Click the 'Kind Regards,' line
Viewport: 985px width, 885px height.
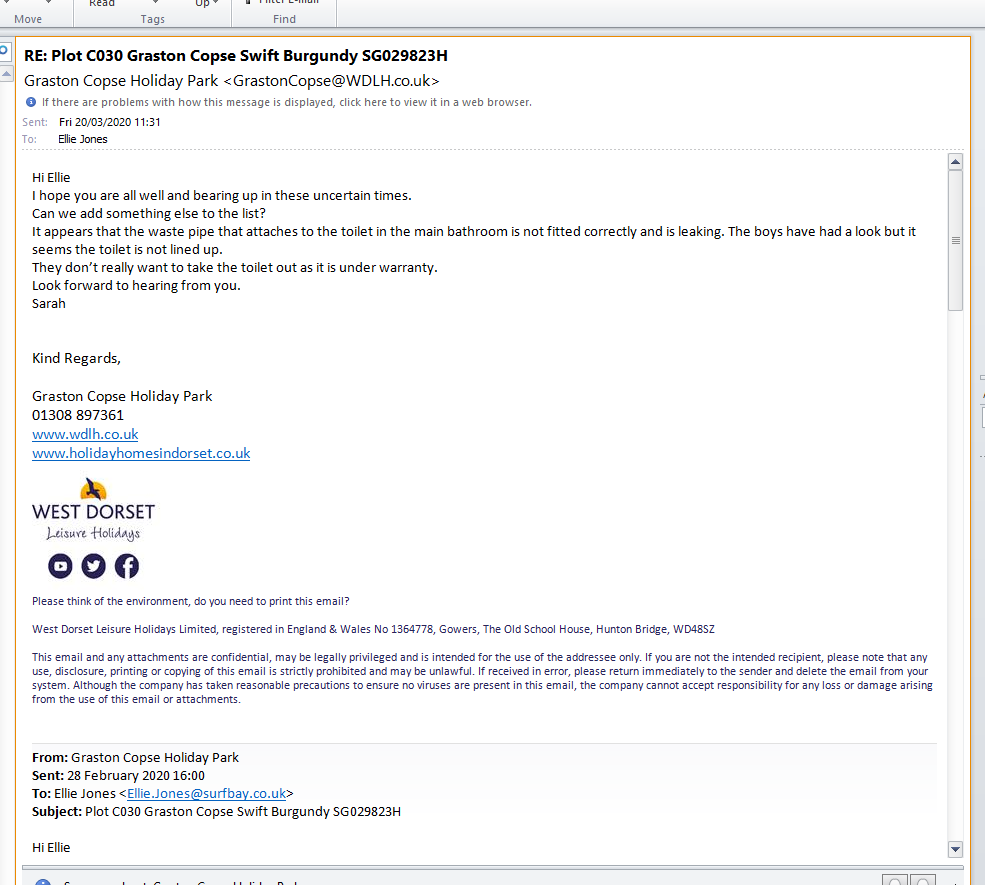tap(76, 358)
